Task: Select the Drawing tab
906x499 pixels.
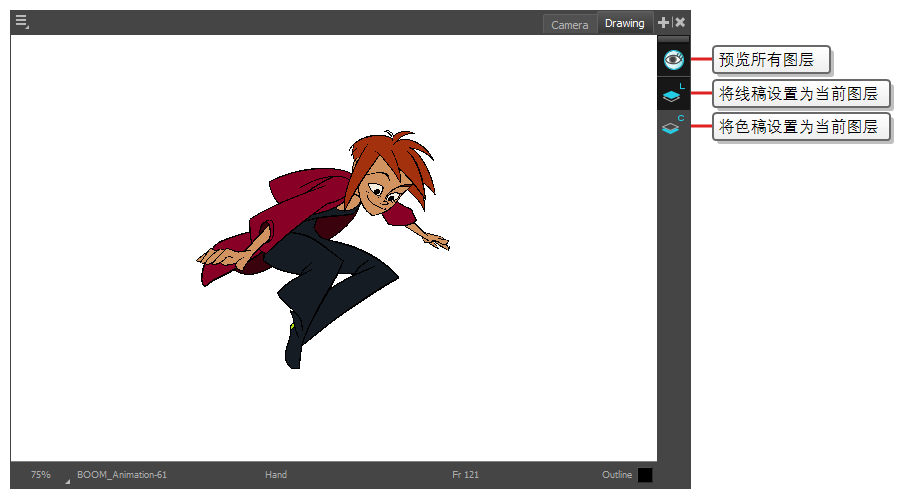Action: click(x=625, y=23)
